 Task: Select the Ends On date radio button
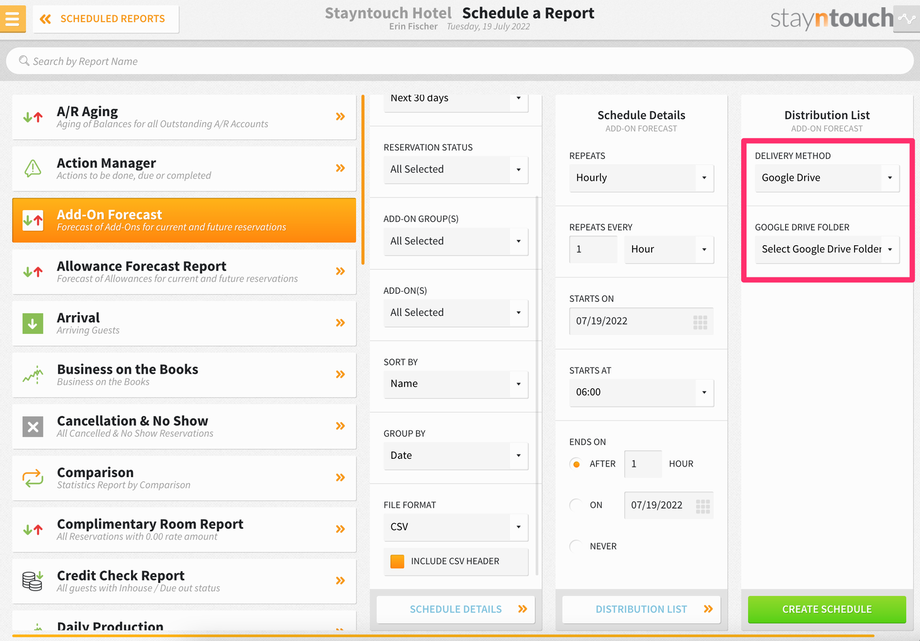point(576,505)
